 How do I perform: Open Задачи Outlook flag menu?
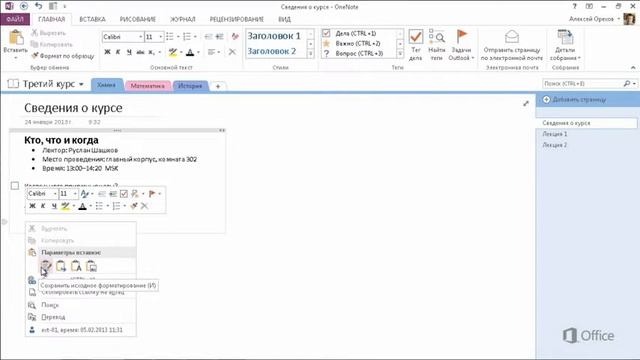461,44
